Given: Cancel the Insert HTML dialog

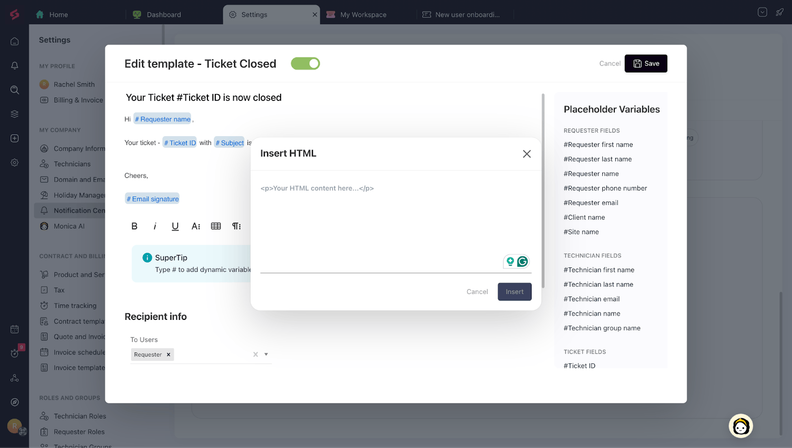Looking at the screenshot, I should tap(477, 291).
